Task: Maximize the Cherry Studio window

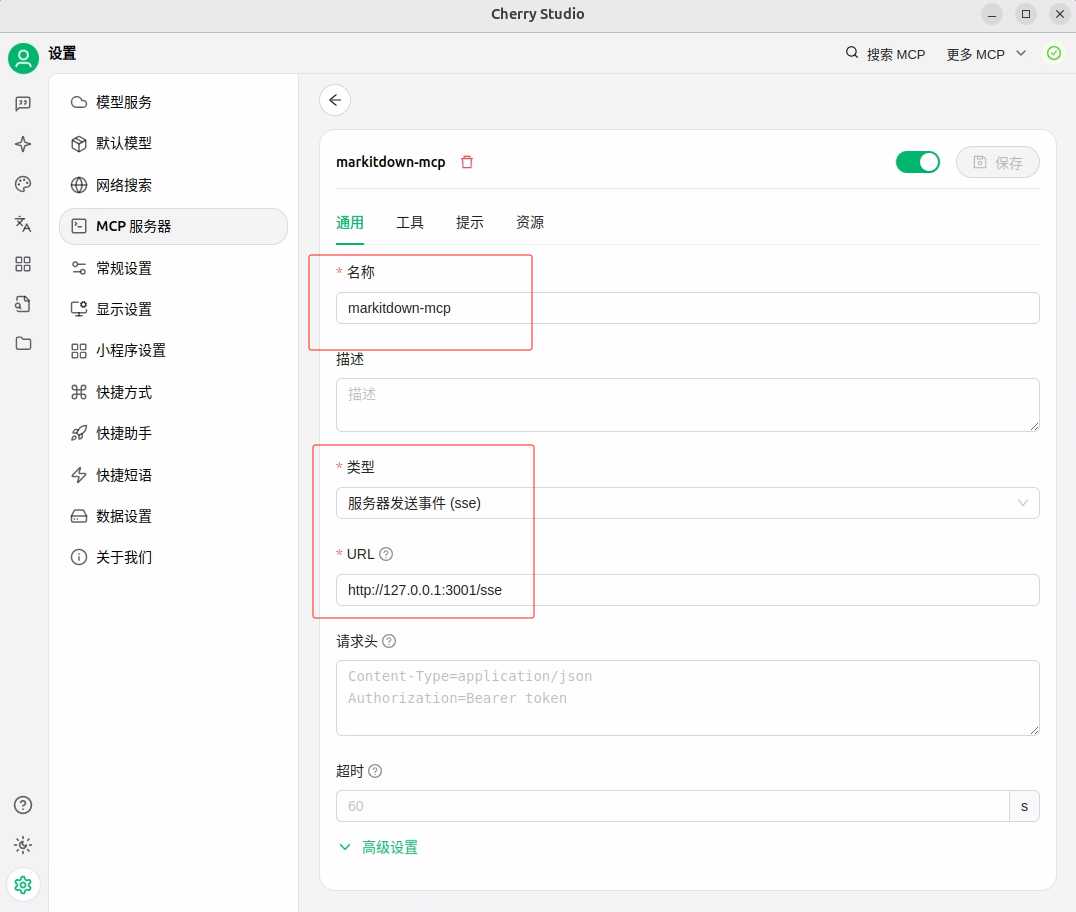Action: pyautogui.click(x=1026, y=14)
